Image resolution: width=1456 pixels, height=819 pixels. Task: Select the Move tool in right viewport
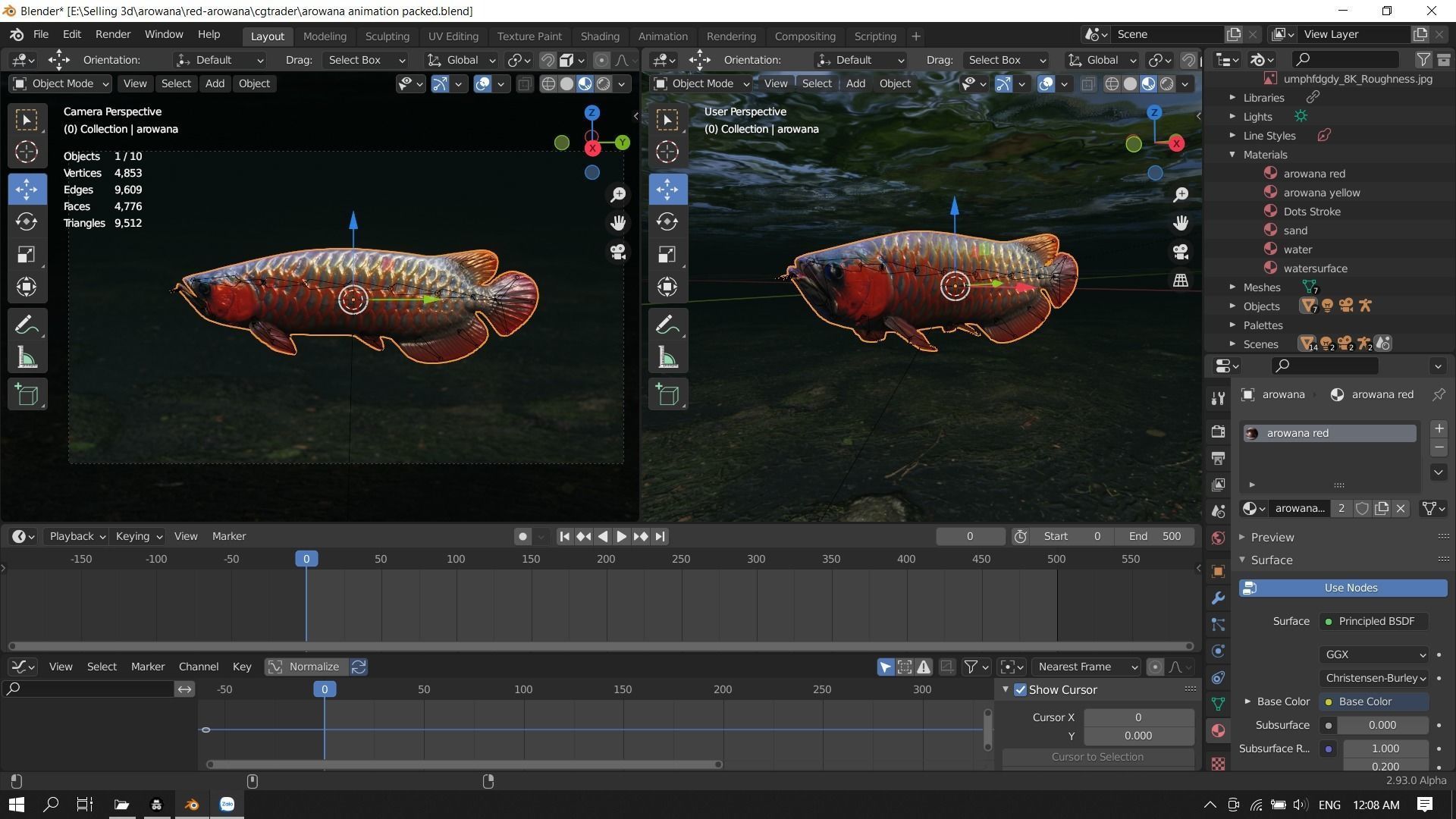[667, 189]
